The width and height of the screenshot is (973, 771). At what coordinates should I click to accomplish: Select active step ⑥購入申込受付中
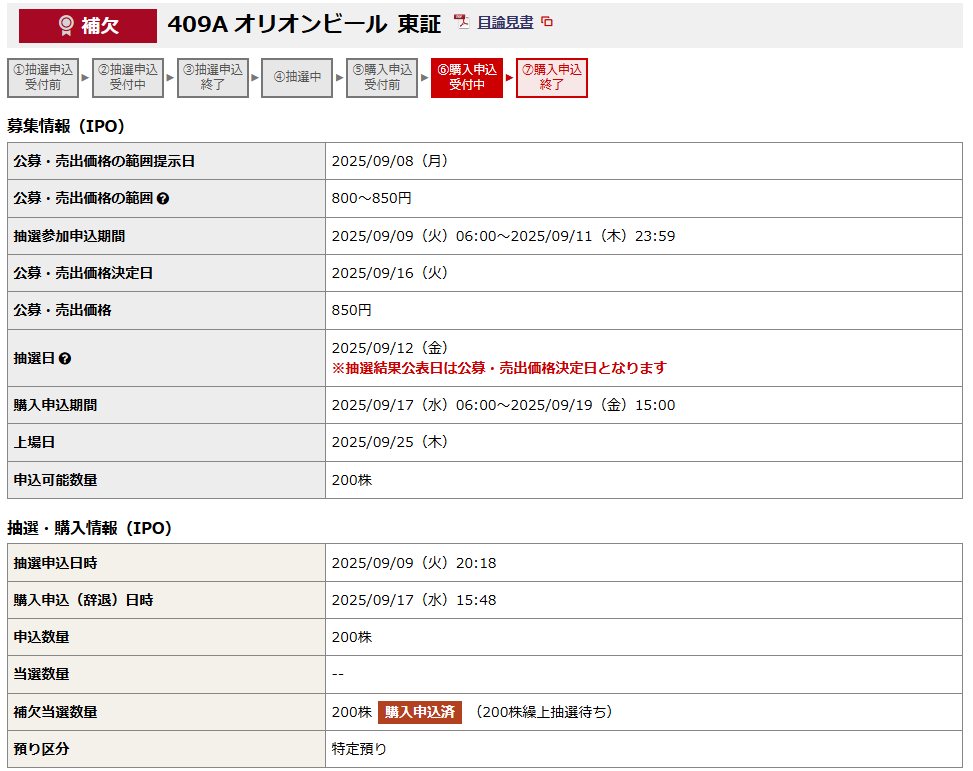pos(467,78)
